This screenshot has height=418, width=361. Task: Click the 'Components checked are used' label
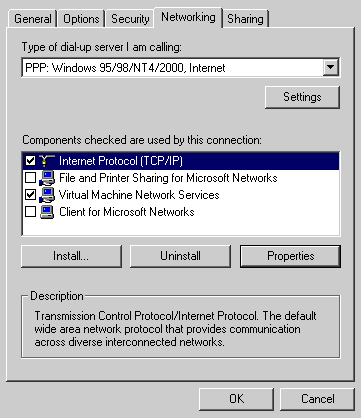pyautogui.click(x=142, y=140)
